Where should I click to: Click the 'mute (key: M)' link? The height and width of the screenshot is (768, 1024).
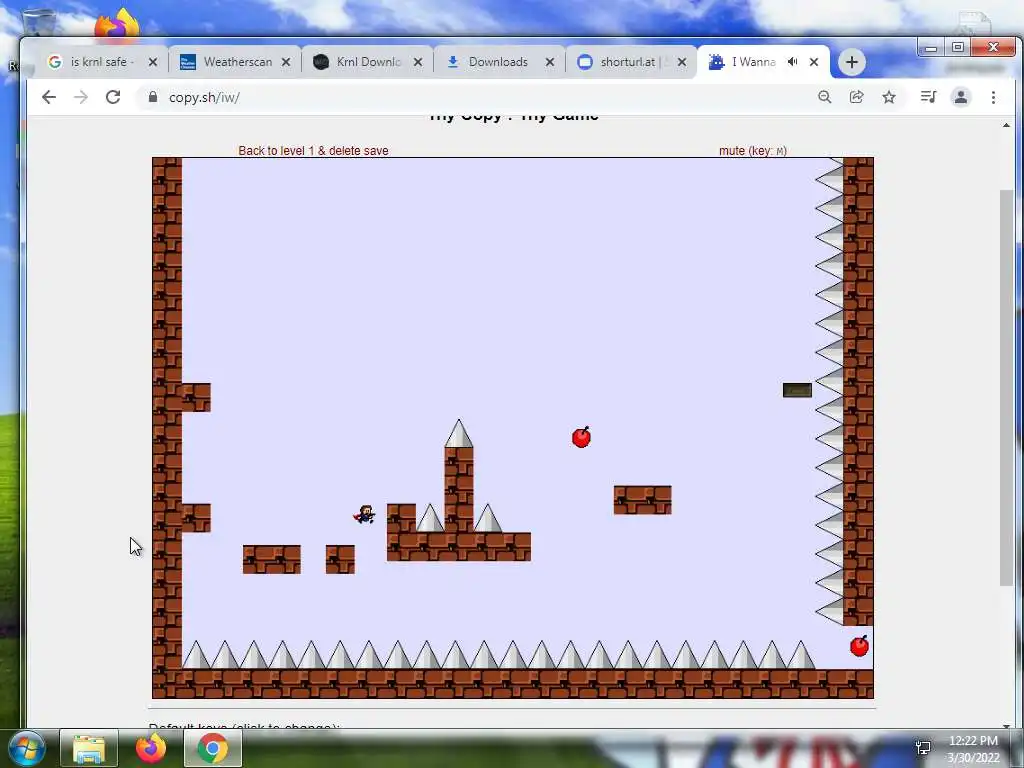(753, 151)
